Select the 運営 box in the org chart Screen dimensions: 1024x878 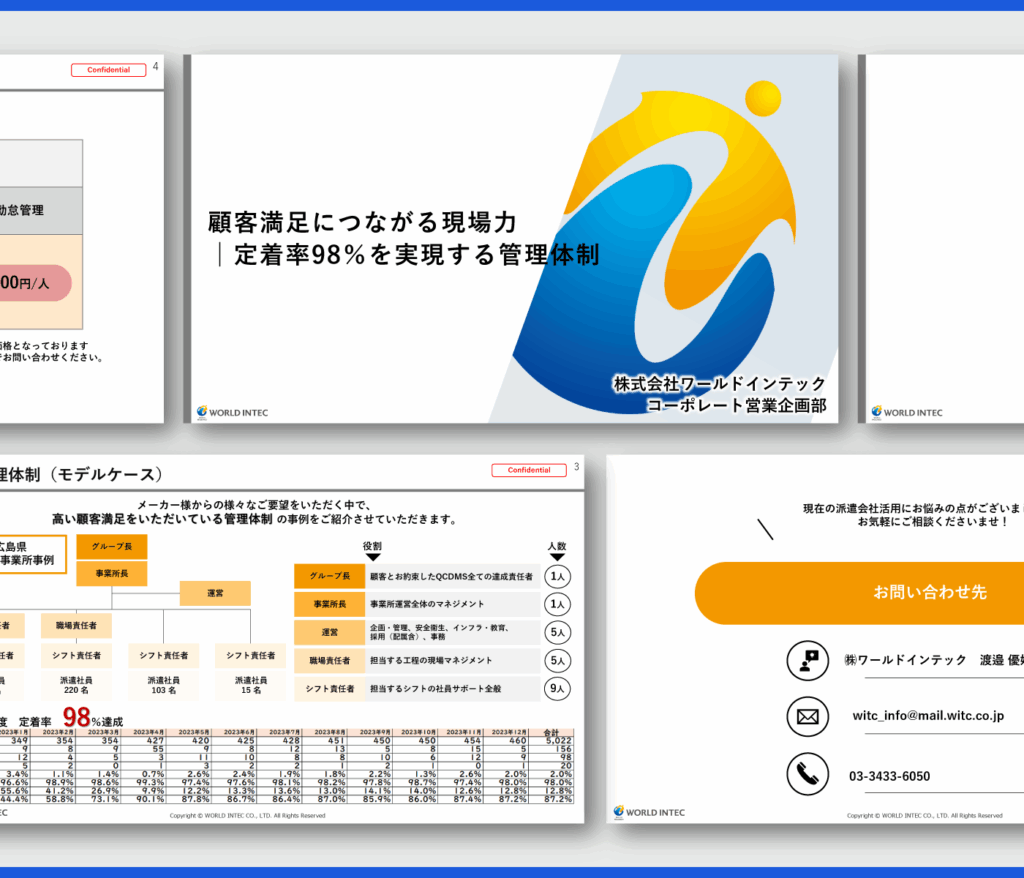coord(215,593)
